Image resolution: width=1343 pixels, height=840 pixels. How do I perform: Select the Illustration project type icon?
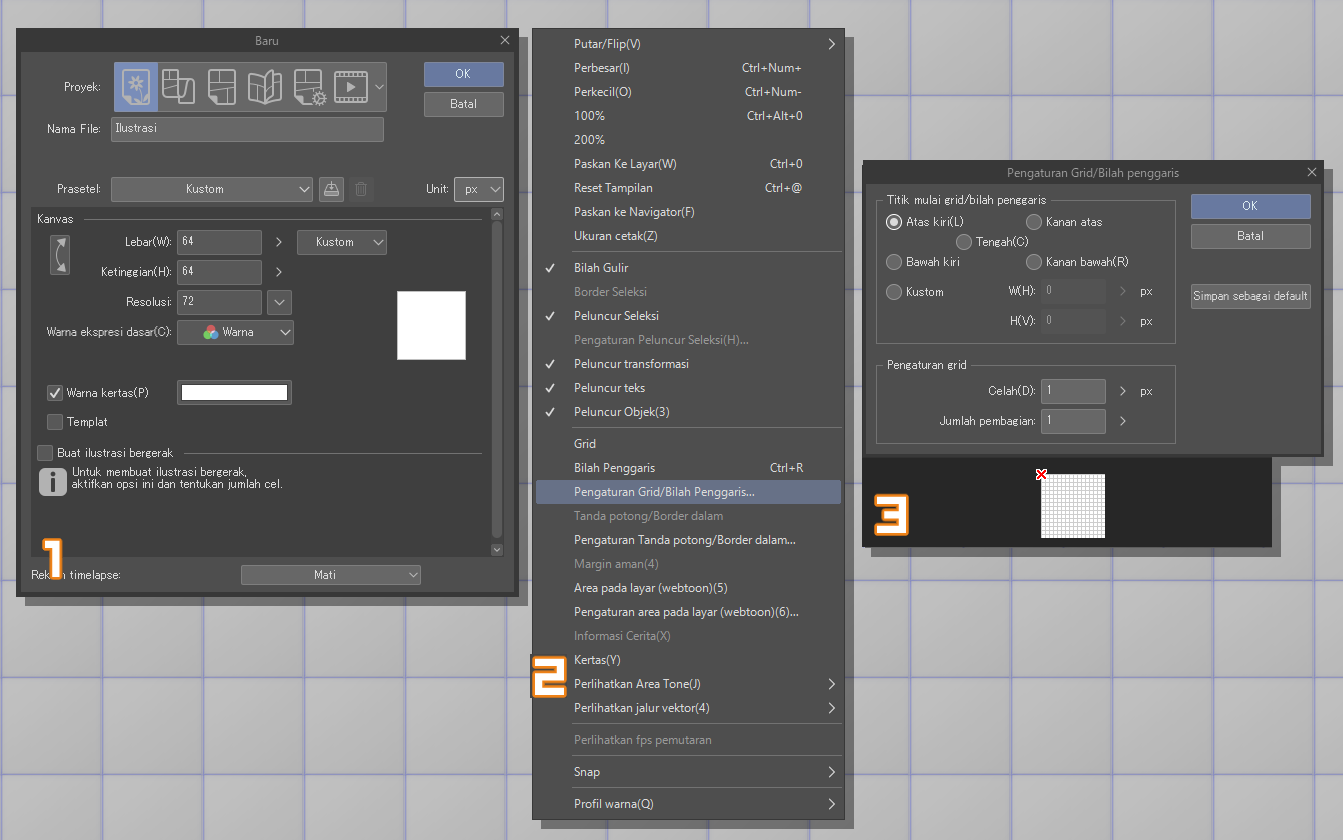click(136, 87)
